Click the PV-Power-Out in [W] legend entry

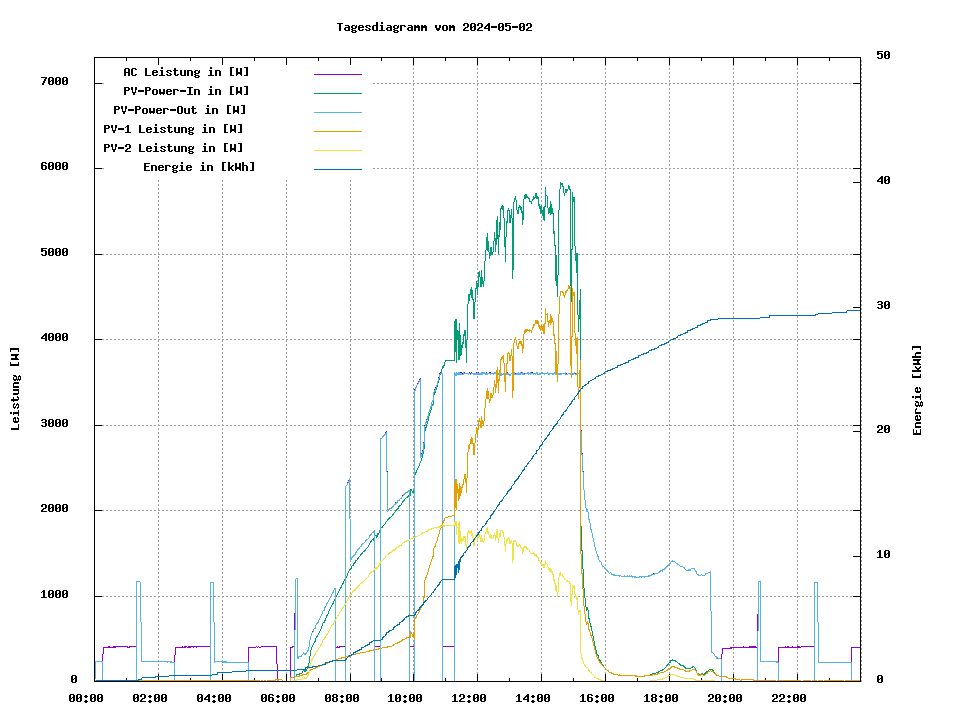pos(179,110)
